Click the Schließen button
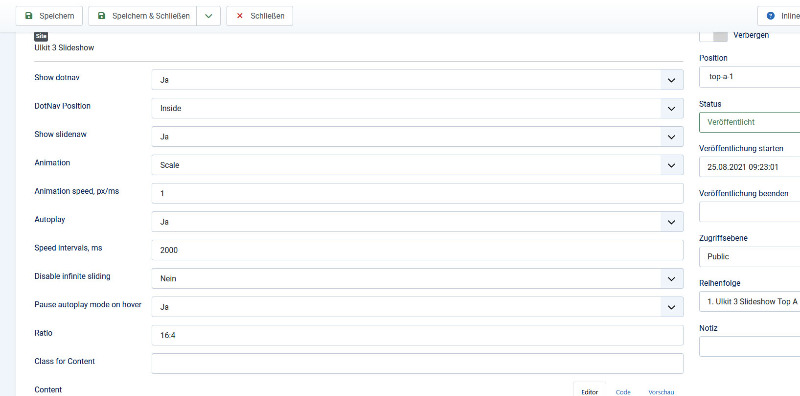The height and width of the screenshot is (396, 800). click(259, 16)
